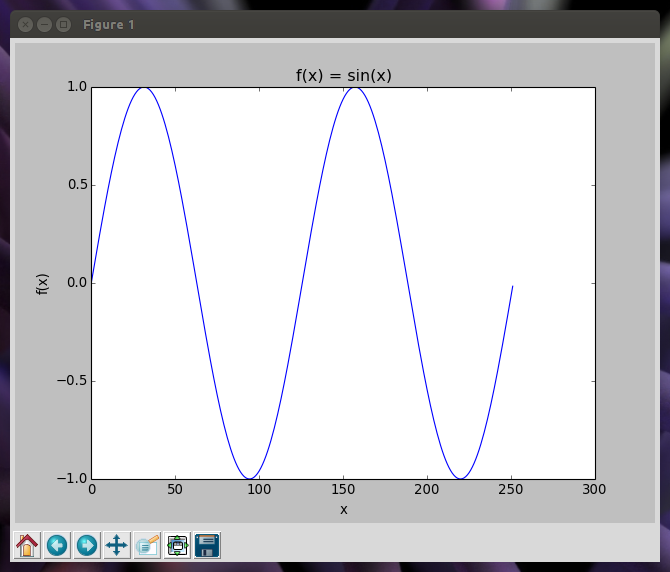Click the plot title f(x) = sin(x)
This screenshot has height=572, width=670.
(x=344, y=76)
